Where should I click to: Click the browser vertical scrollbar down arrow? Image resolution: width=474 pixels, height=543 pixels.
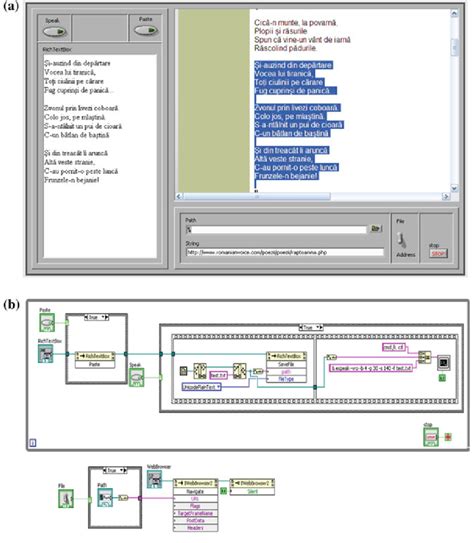click(x=454, y=188)
